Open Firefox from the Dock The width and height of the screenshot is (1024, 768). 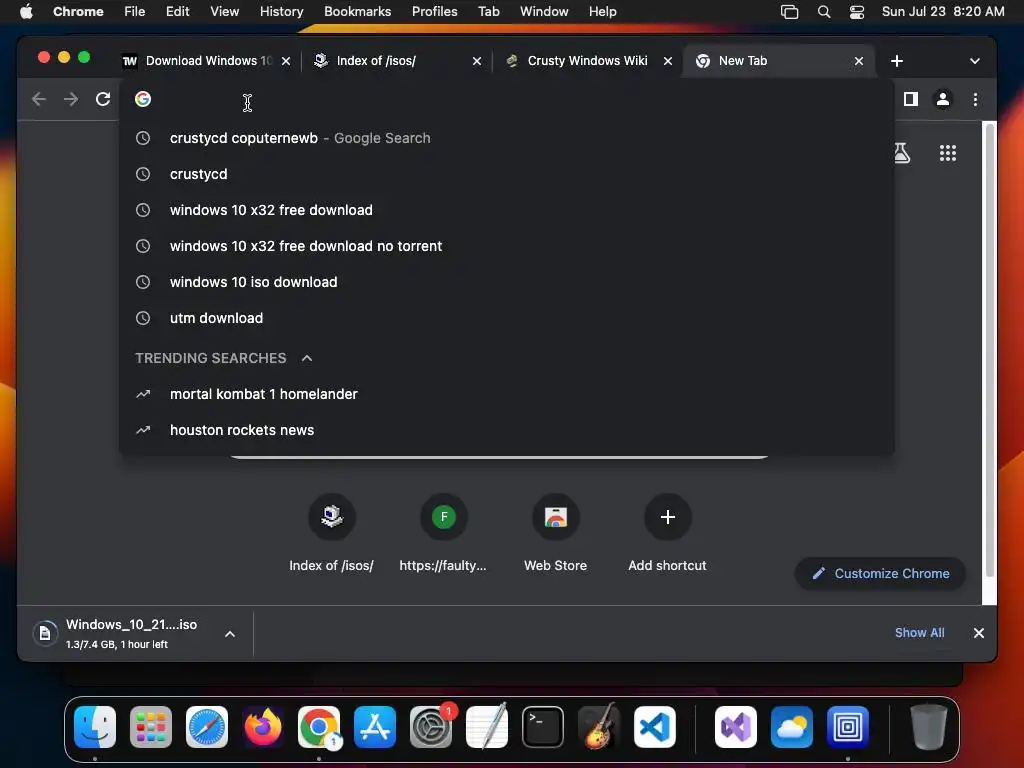tap(263, 727)
